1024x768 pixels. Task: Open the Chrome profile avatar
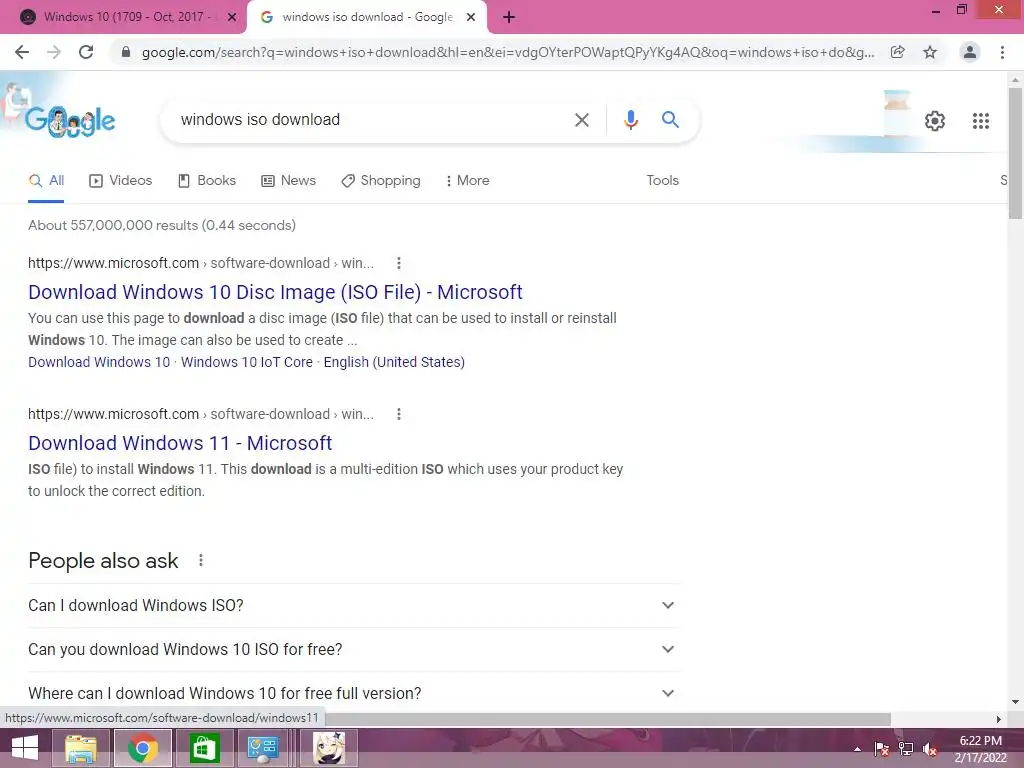(x=970, y=52)
